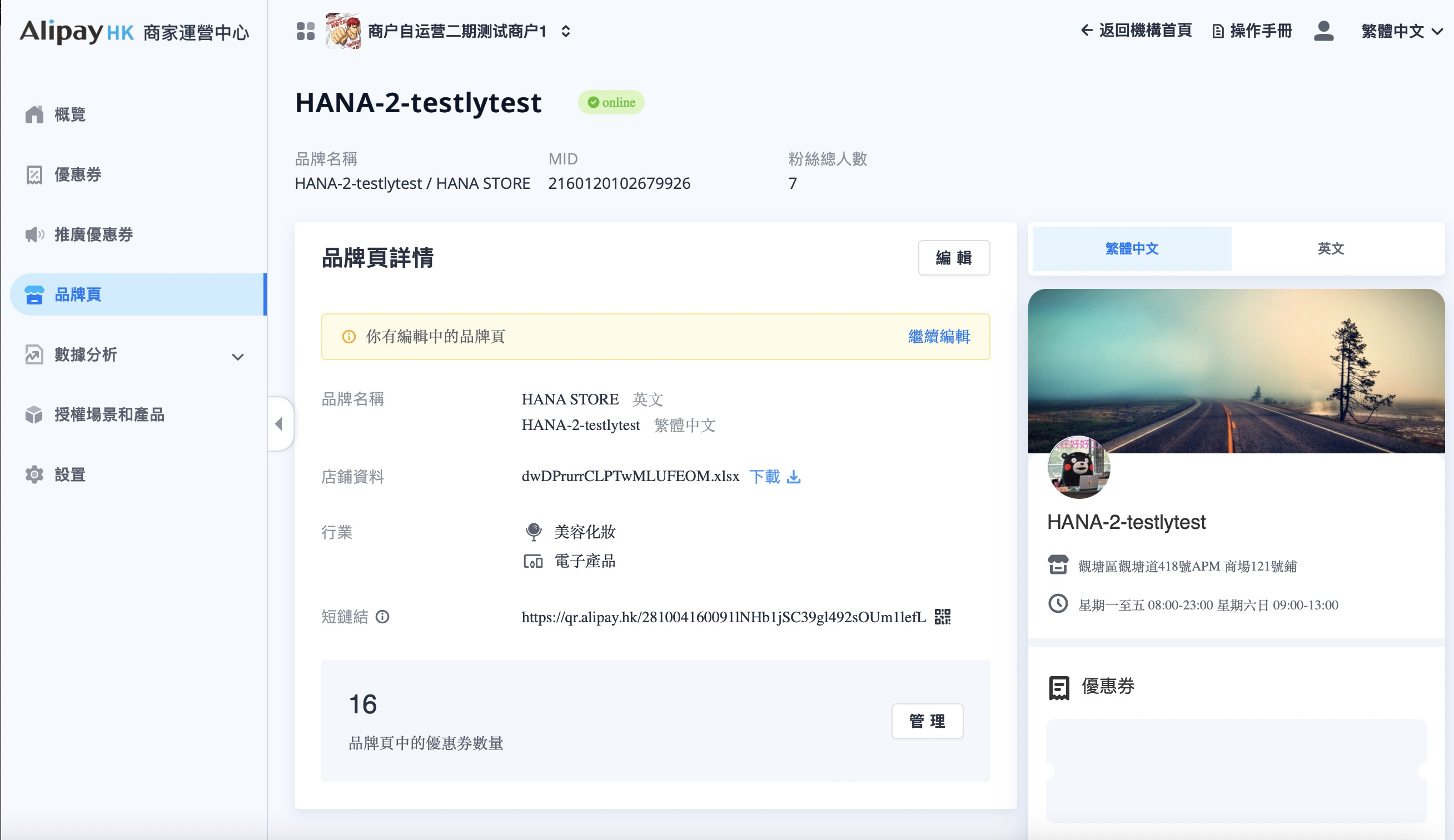Open 概覽 home icon in sidebar
Image resolution: width=1454 pixels, height=840 pixels.
pos(34,115)
